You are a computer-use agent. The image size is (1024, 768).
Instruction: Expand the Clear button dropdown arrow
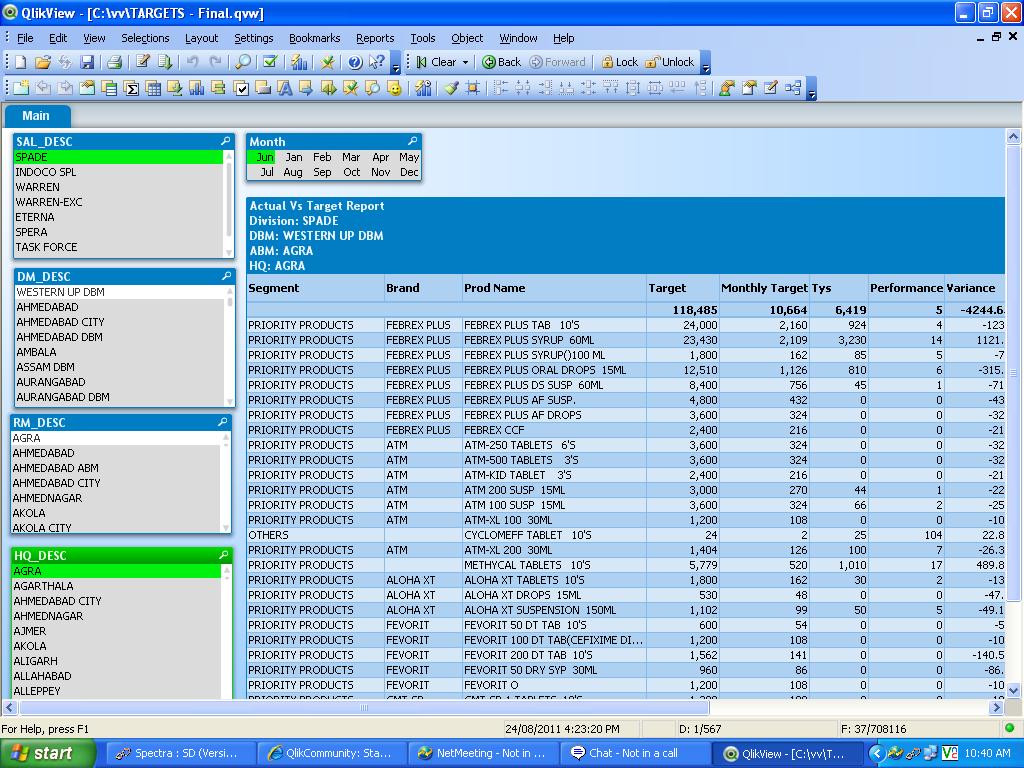pos(465,62)
